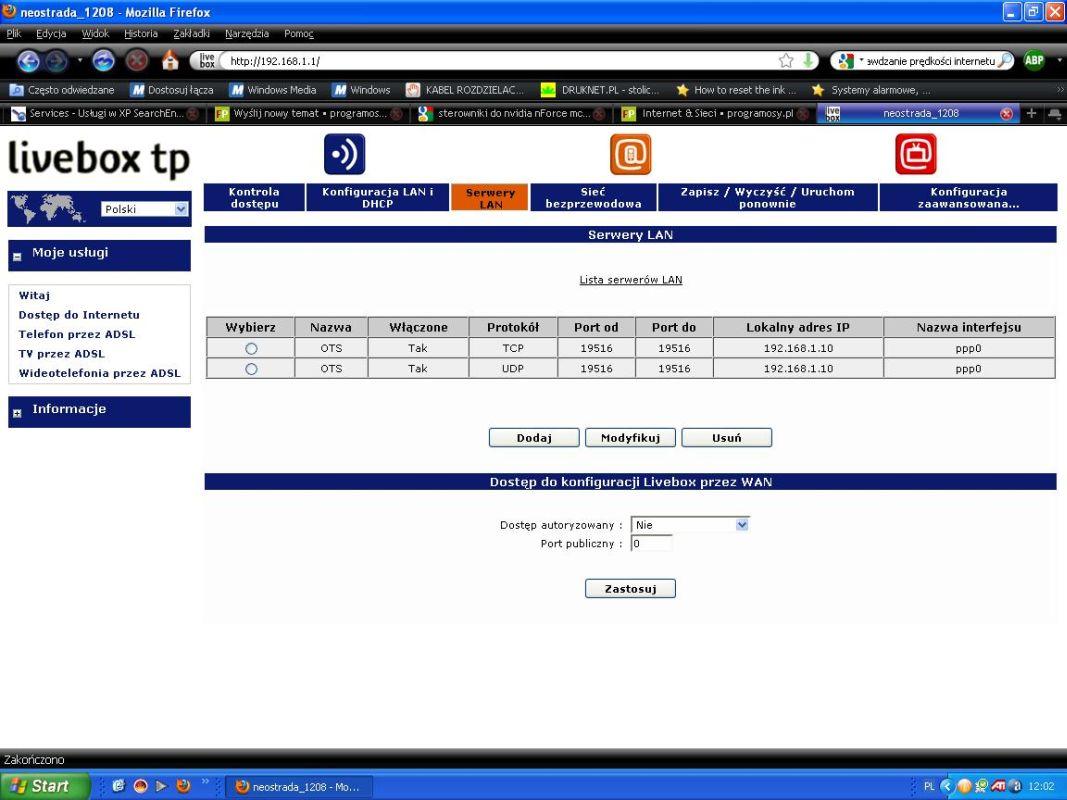Open the DRUKNET.PL bookmark
This screenshot has height=800, width=1067.
(x=600, y=90)
